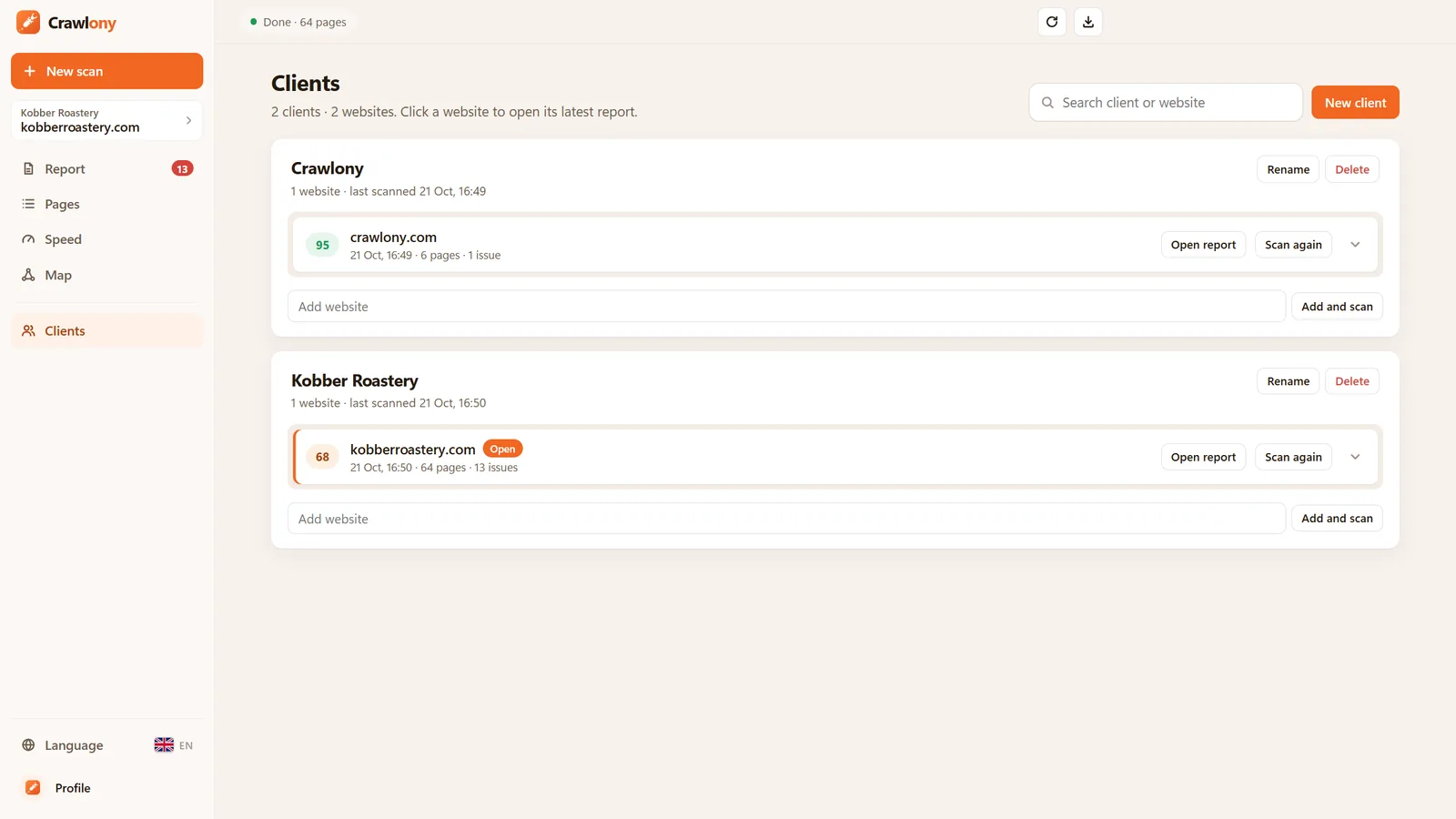1456x819 pixels.
Task: Delete the Crawlony client
Action: tap(1351, 169)
